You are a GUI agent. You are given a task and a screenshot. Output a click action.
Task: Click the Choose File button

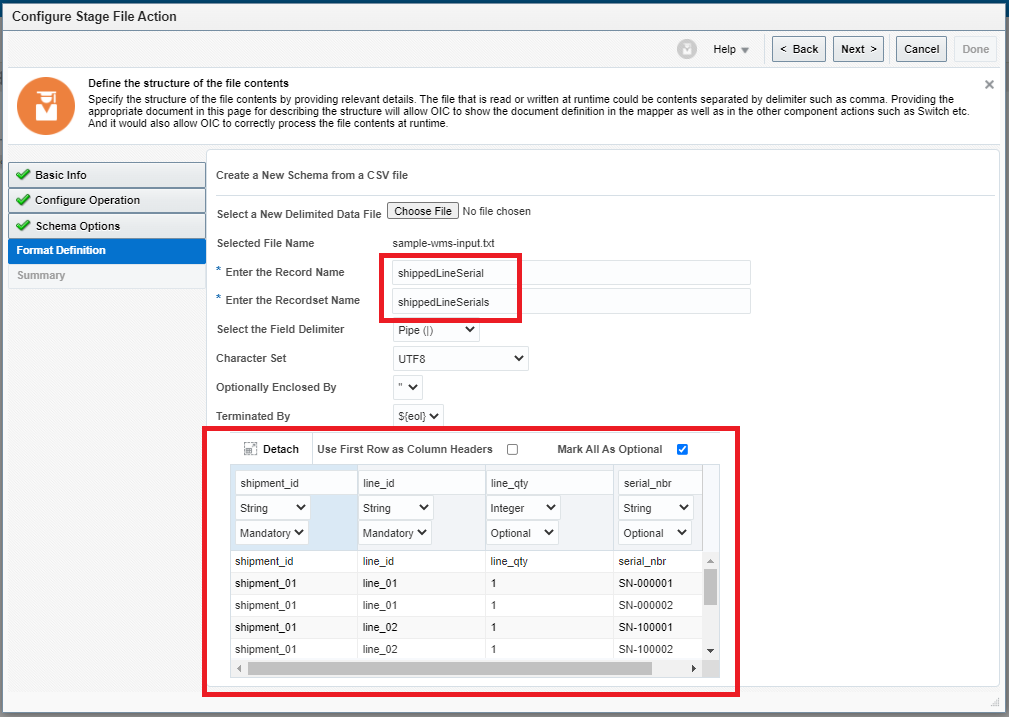point(423,211)
